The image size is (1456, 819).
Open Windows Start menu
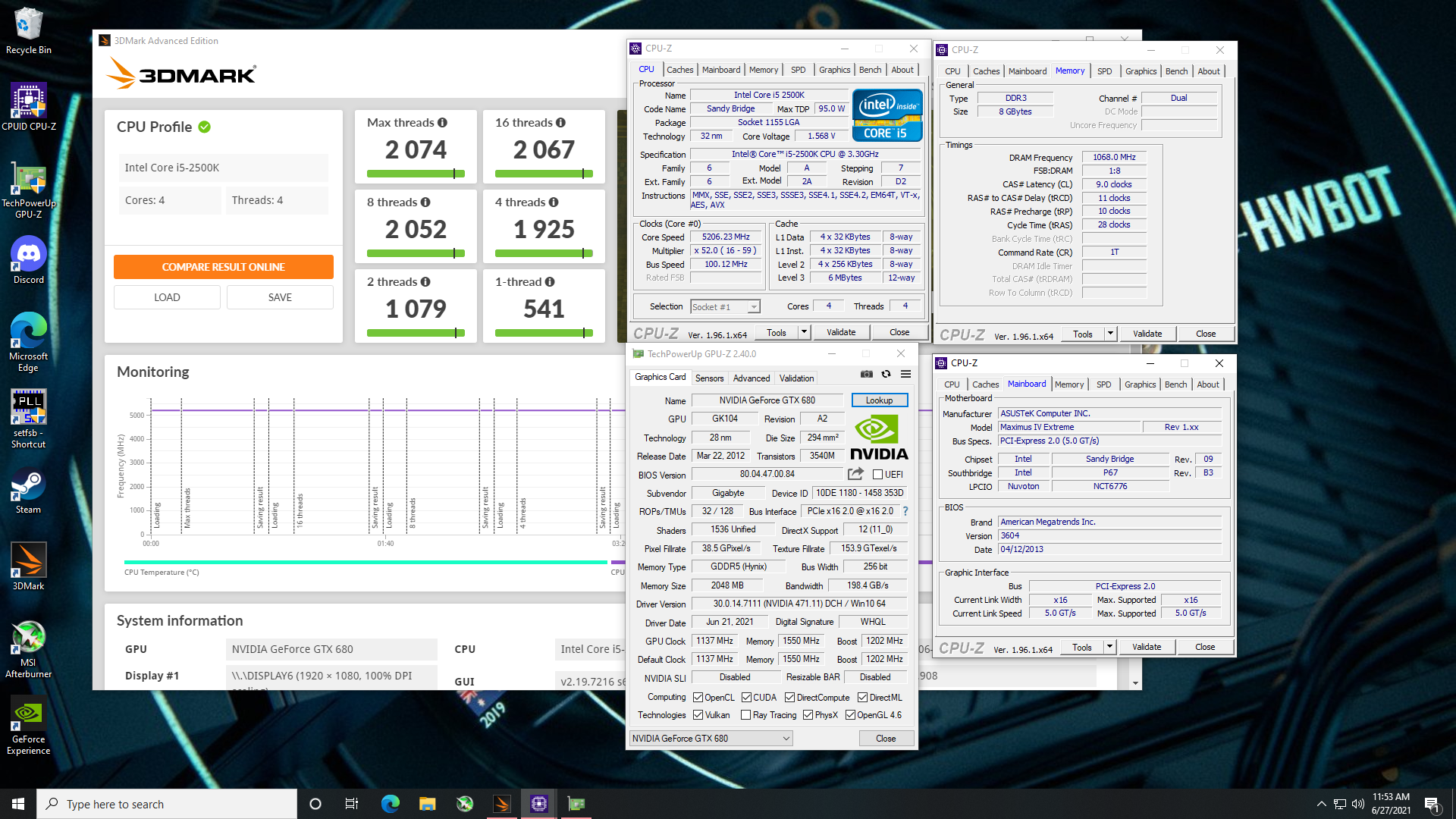[18, 804]
